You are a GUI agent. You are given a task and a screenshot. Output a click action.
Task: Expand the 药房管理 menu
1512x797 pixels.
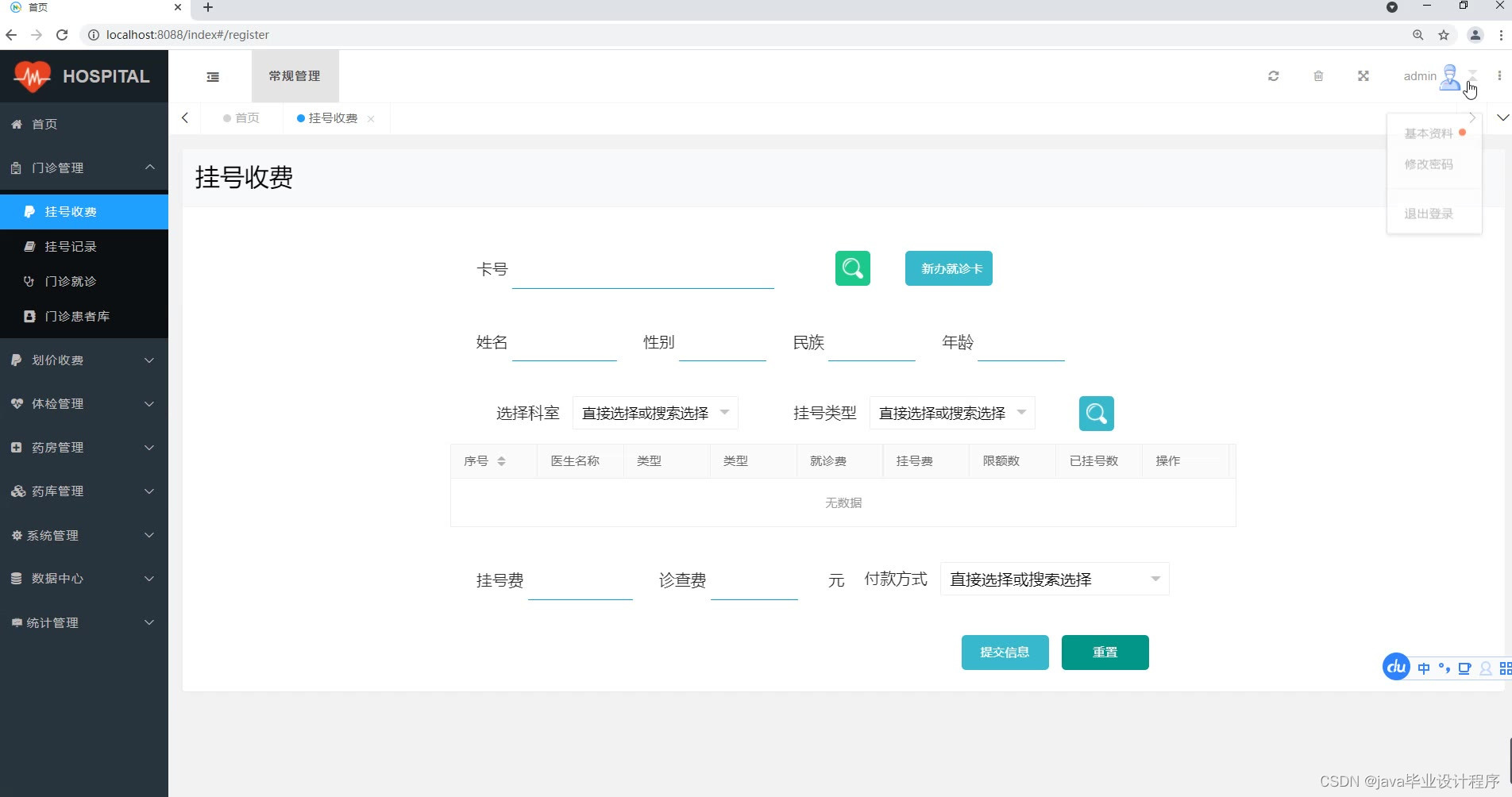(84, 448)
